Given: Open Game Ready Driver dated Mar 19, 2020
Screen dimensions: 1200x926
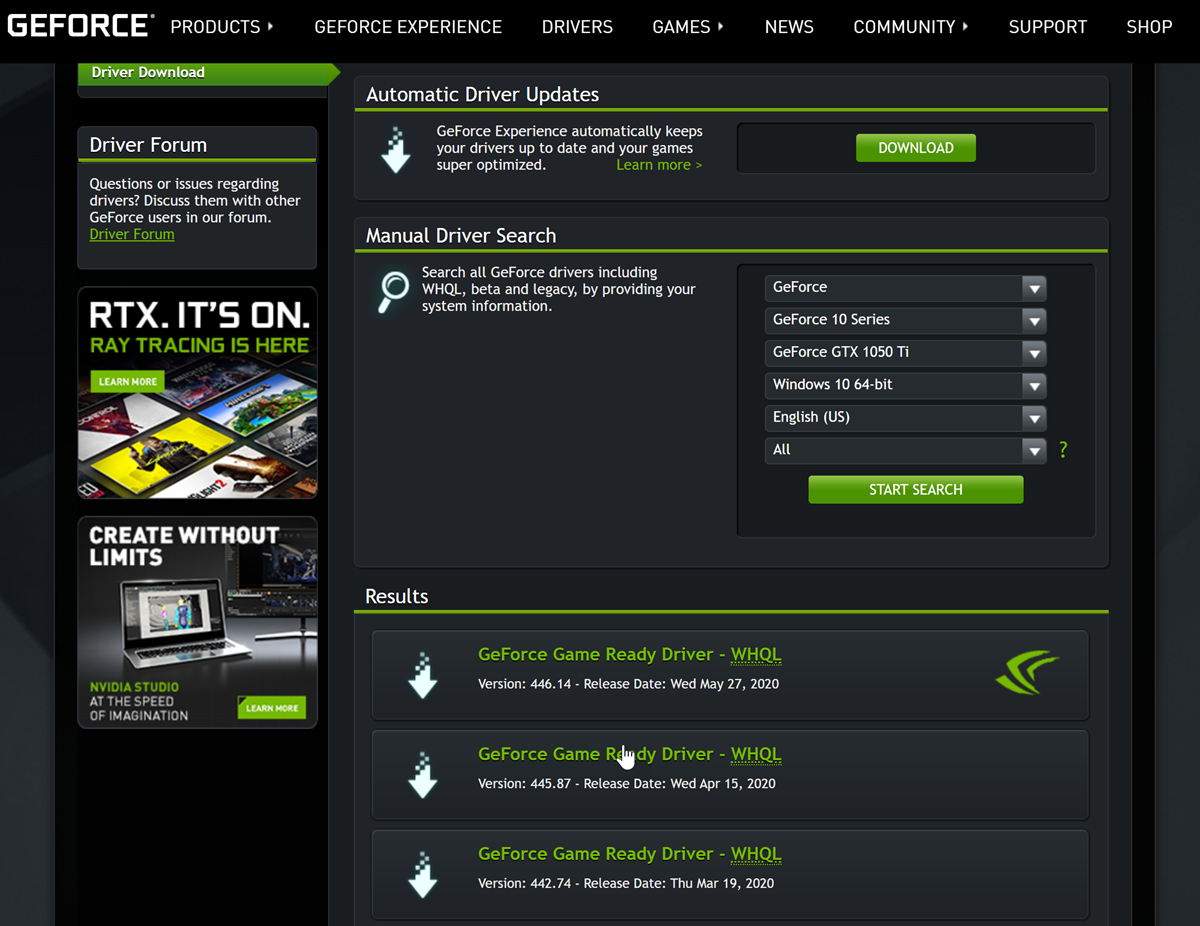Looking at the screenshot, I should tap(629, 855).
